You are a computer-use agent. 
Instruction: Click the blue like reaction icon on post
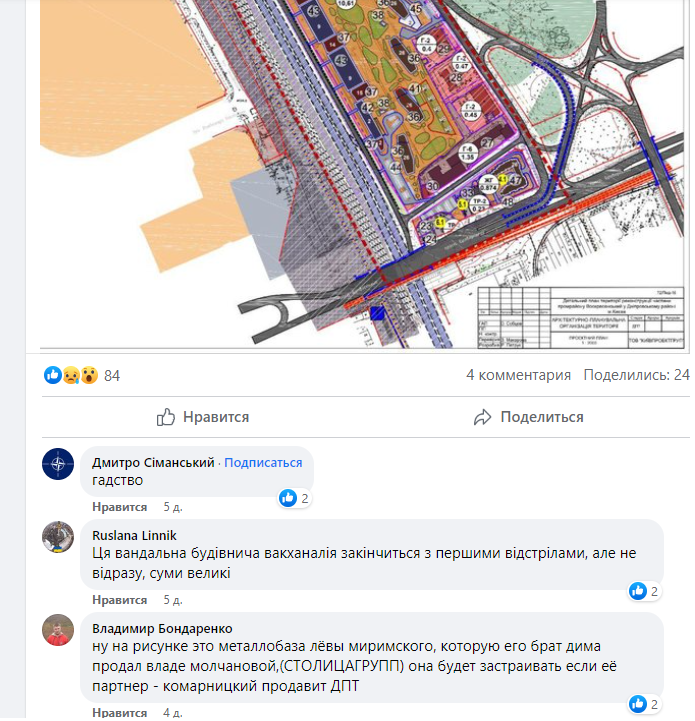(53, 377)
